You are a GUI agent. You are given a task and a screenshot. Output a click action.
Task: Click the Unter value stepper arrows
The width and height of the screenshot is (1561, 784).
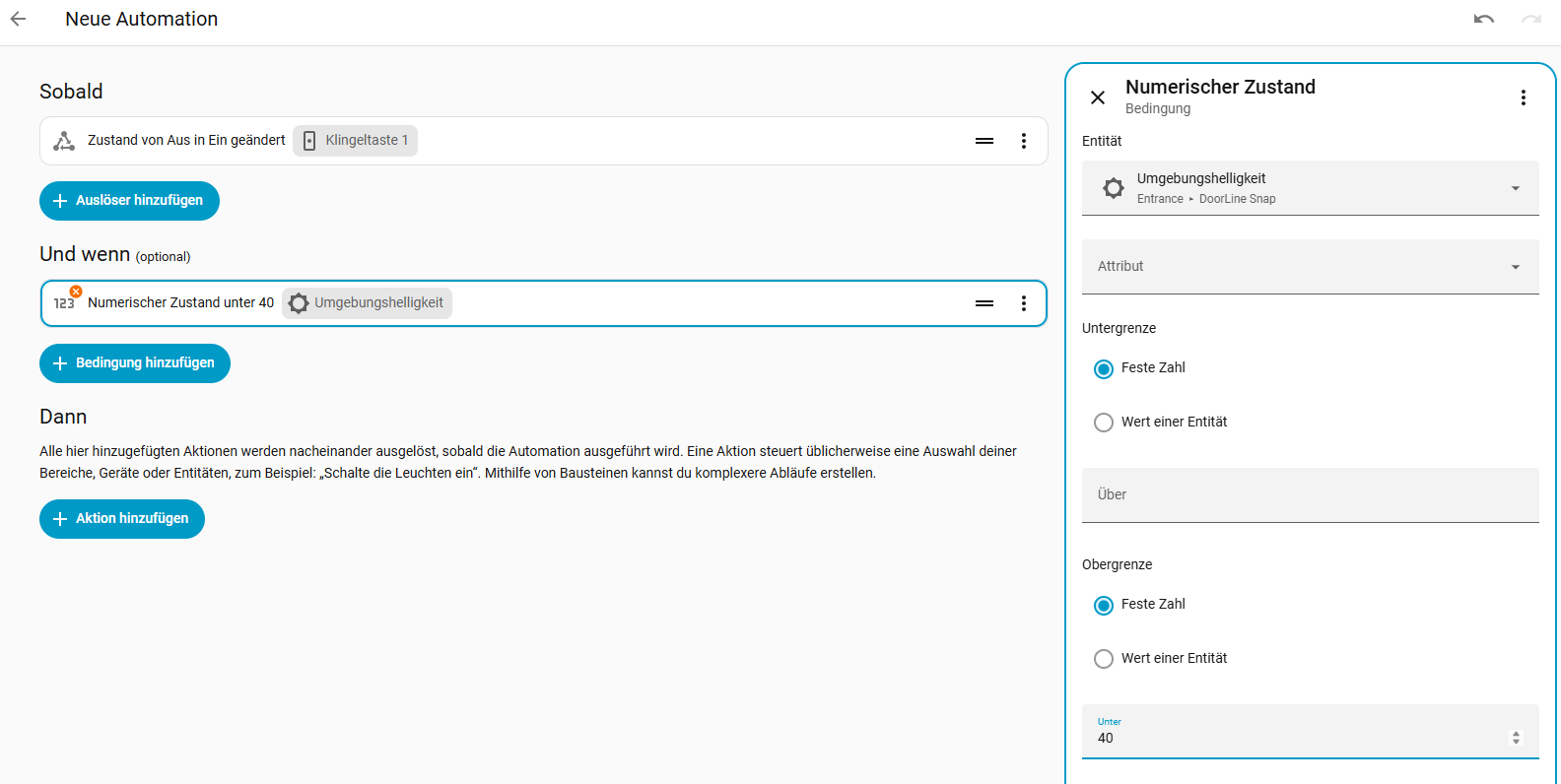[1516, 738]
